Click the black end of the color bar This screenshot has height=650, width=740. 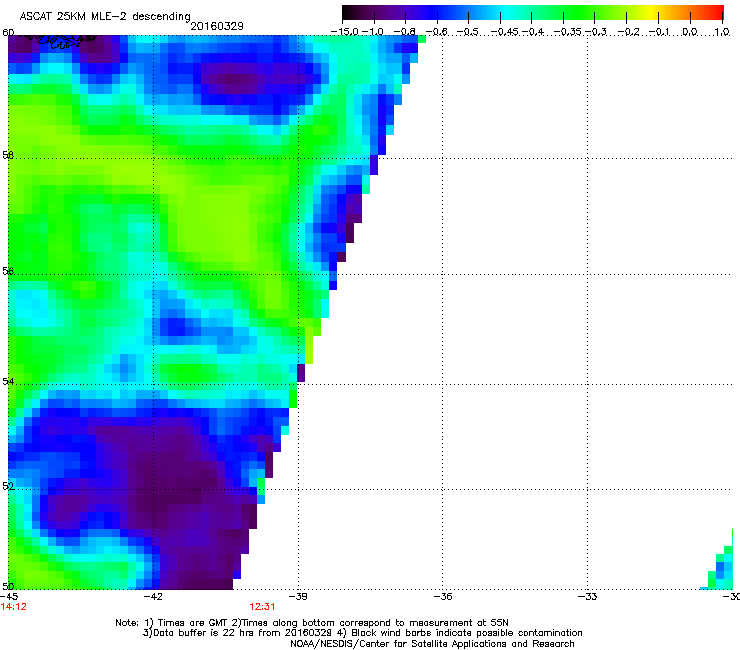[x=348, y=13]
